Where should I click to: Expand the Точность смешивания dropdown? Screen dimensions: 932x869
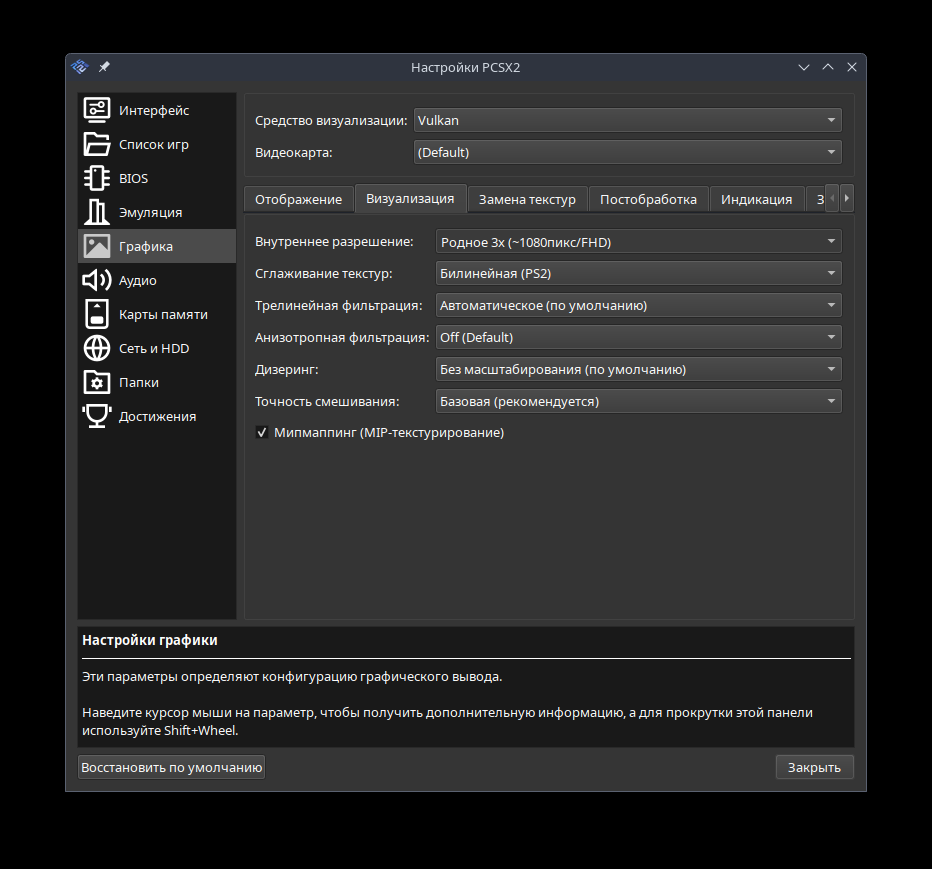[x=638, y=402]
